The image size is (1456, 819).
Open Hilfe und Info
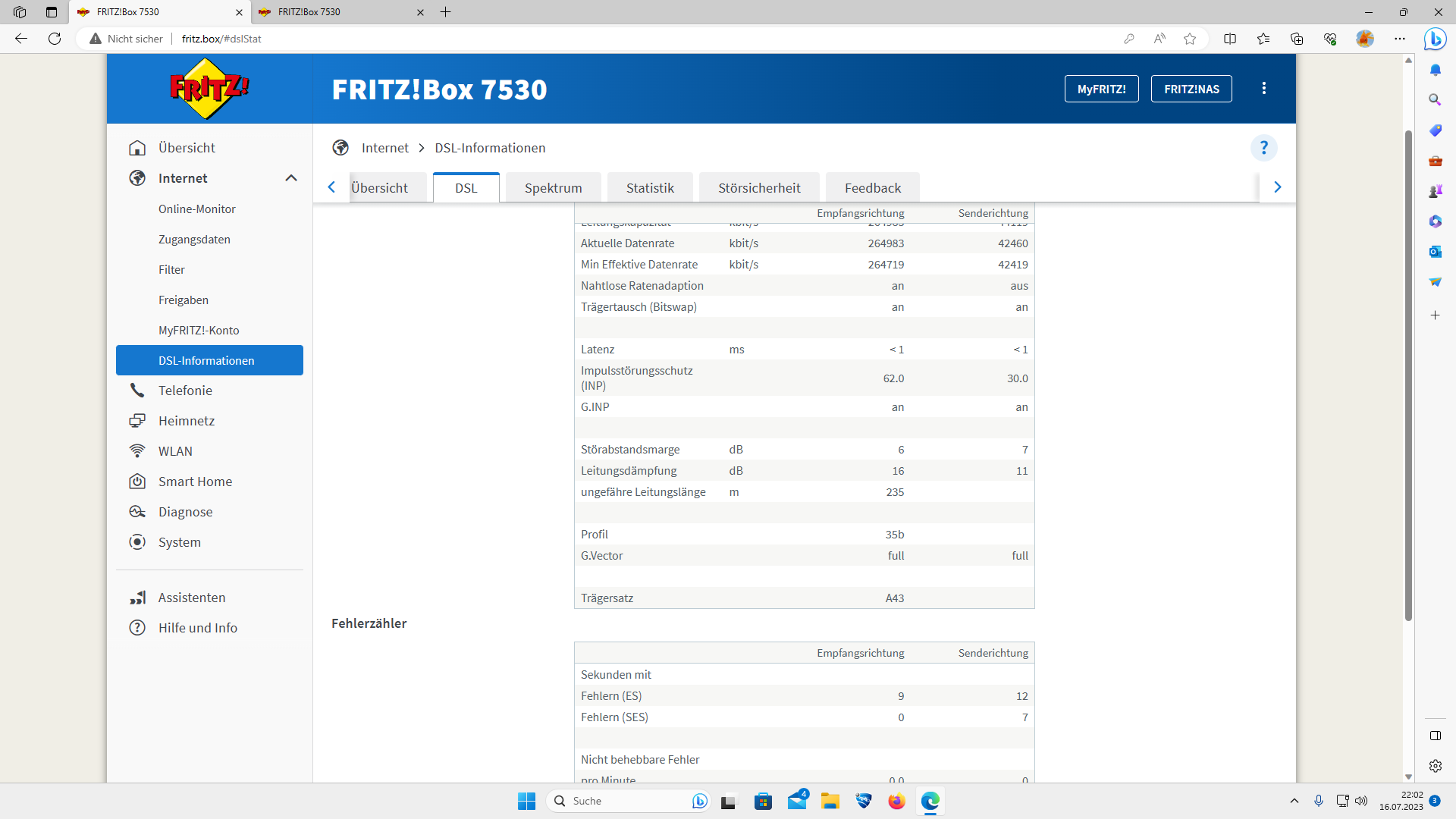click(x=137, y=627)
